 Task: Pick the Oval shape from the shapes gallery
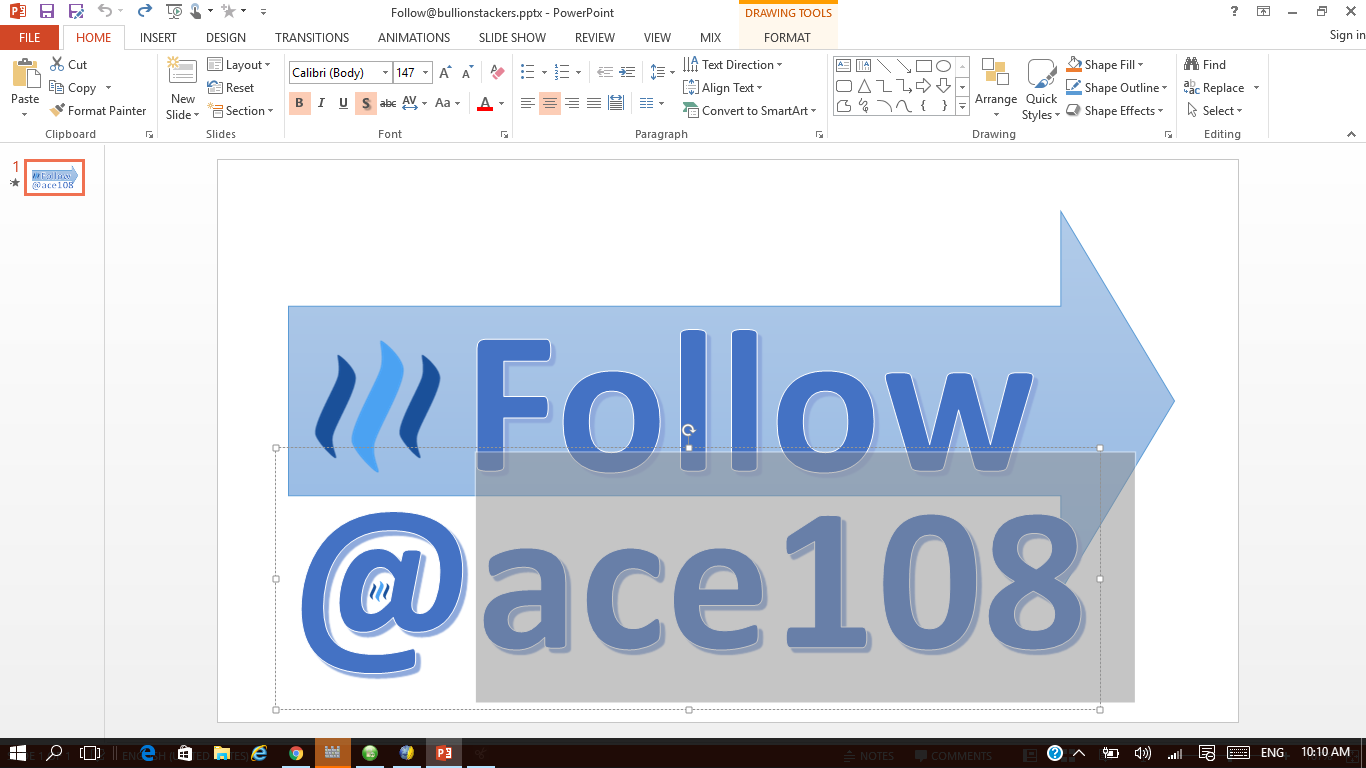943,66
